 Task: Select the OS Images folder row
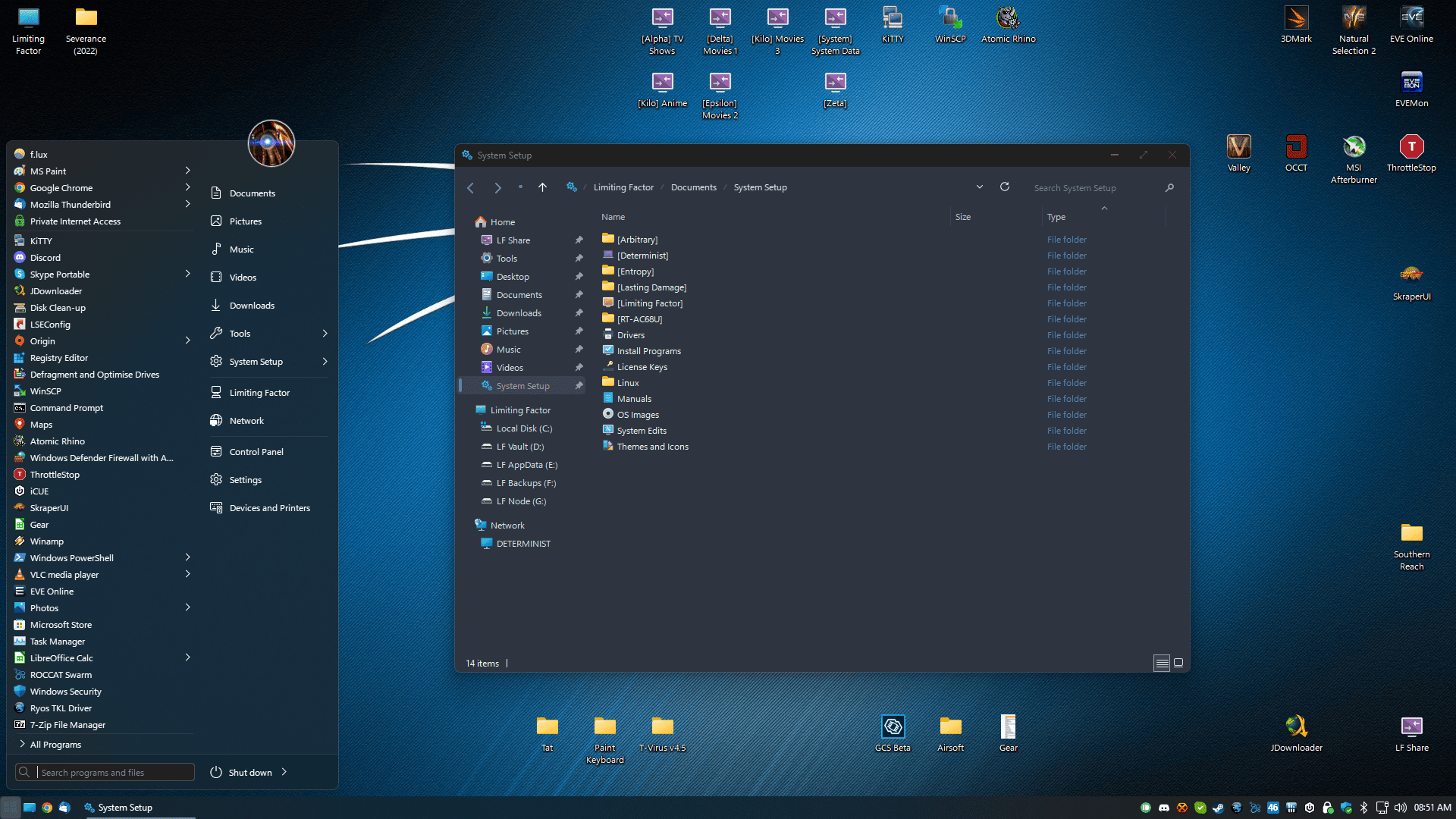coord(638,415)
